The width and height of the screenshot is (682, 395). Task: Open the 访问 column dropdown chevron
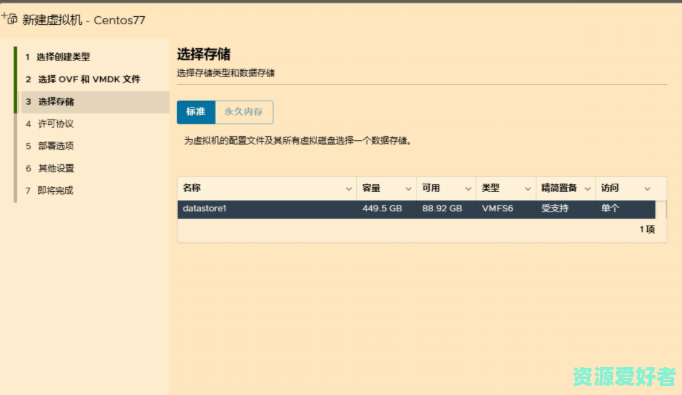coord(647,189)
